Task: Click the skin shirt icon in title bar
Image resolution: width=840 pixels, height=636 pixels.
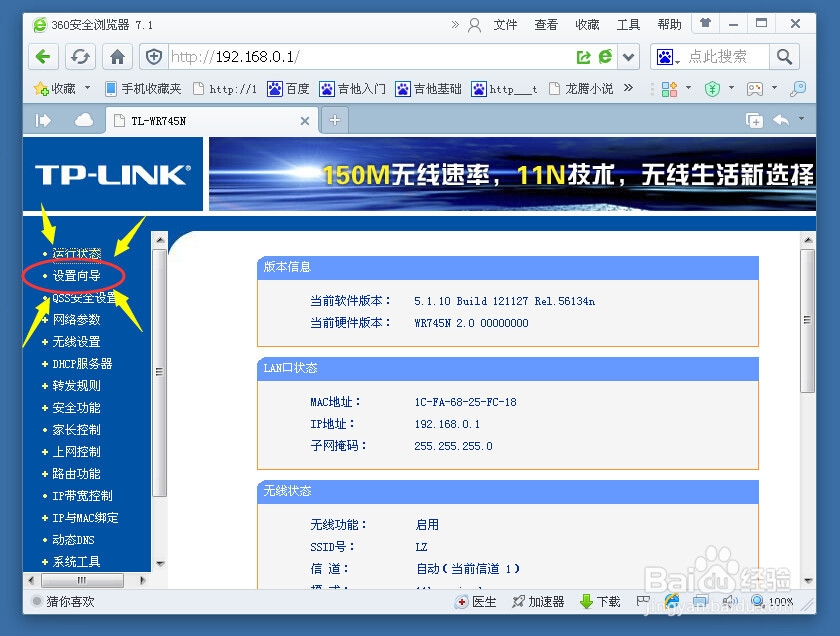Action: pos(706,23)
